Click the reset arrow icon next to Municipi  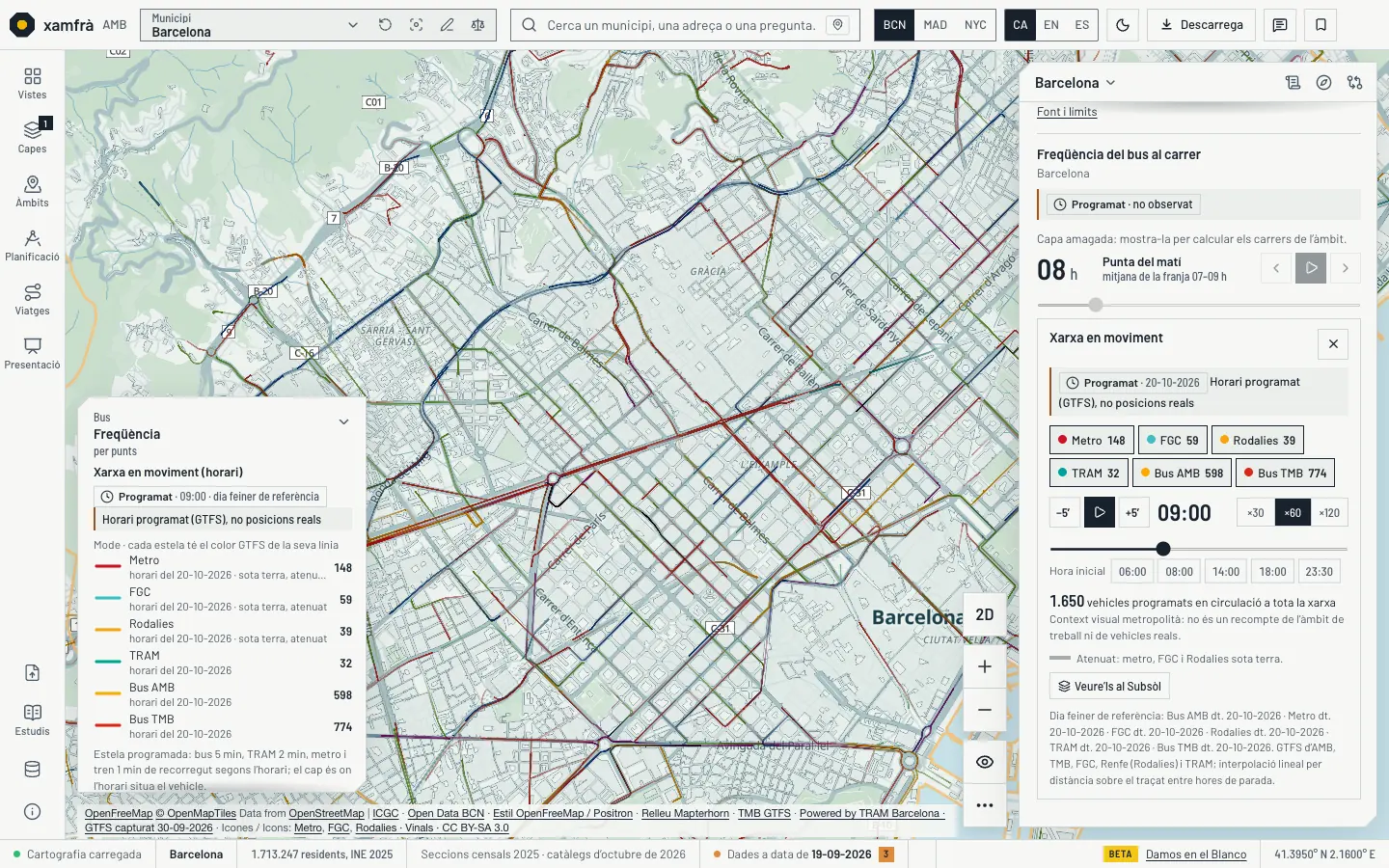tap(385, 25)
